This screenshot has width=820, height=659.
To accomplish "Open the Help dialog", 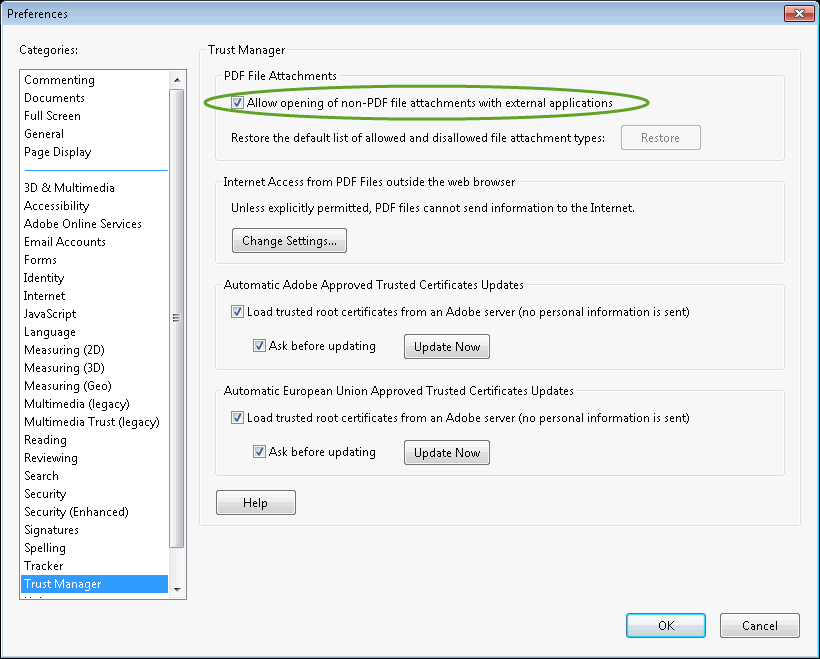I will click(255, 502).
